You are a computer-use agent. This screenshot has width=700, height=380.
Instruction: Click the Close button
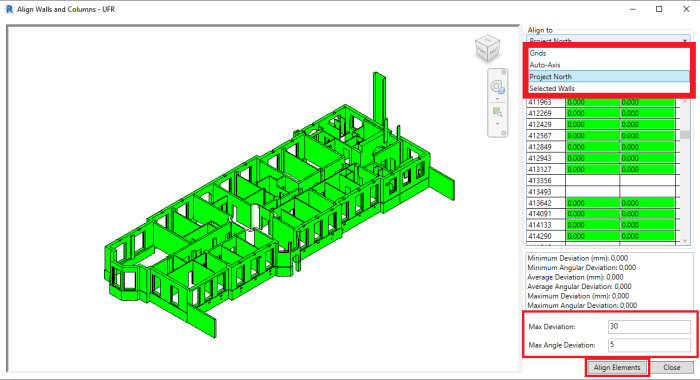(x=671, y=367)
